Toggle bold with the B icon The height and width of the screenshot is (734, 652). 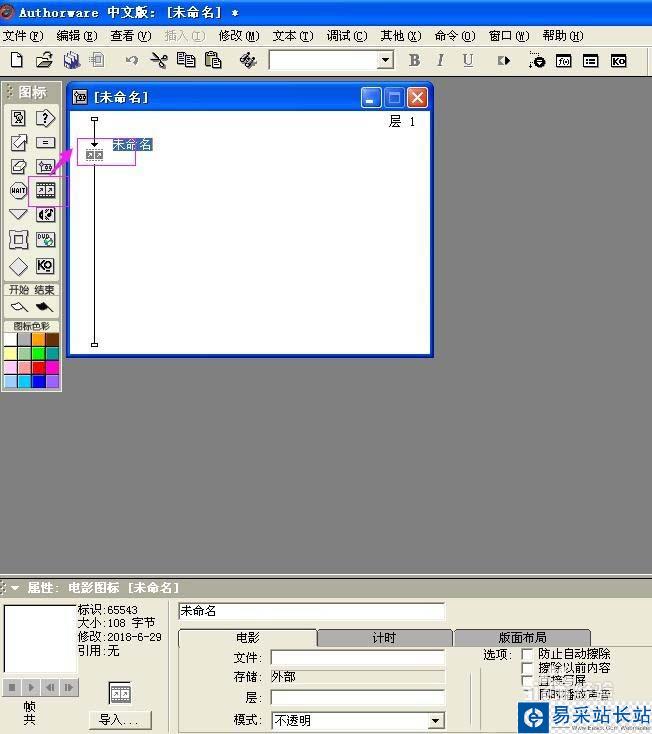(x=414, y=60)
